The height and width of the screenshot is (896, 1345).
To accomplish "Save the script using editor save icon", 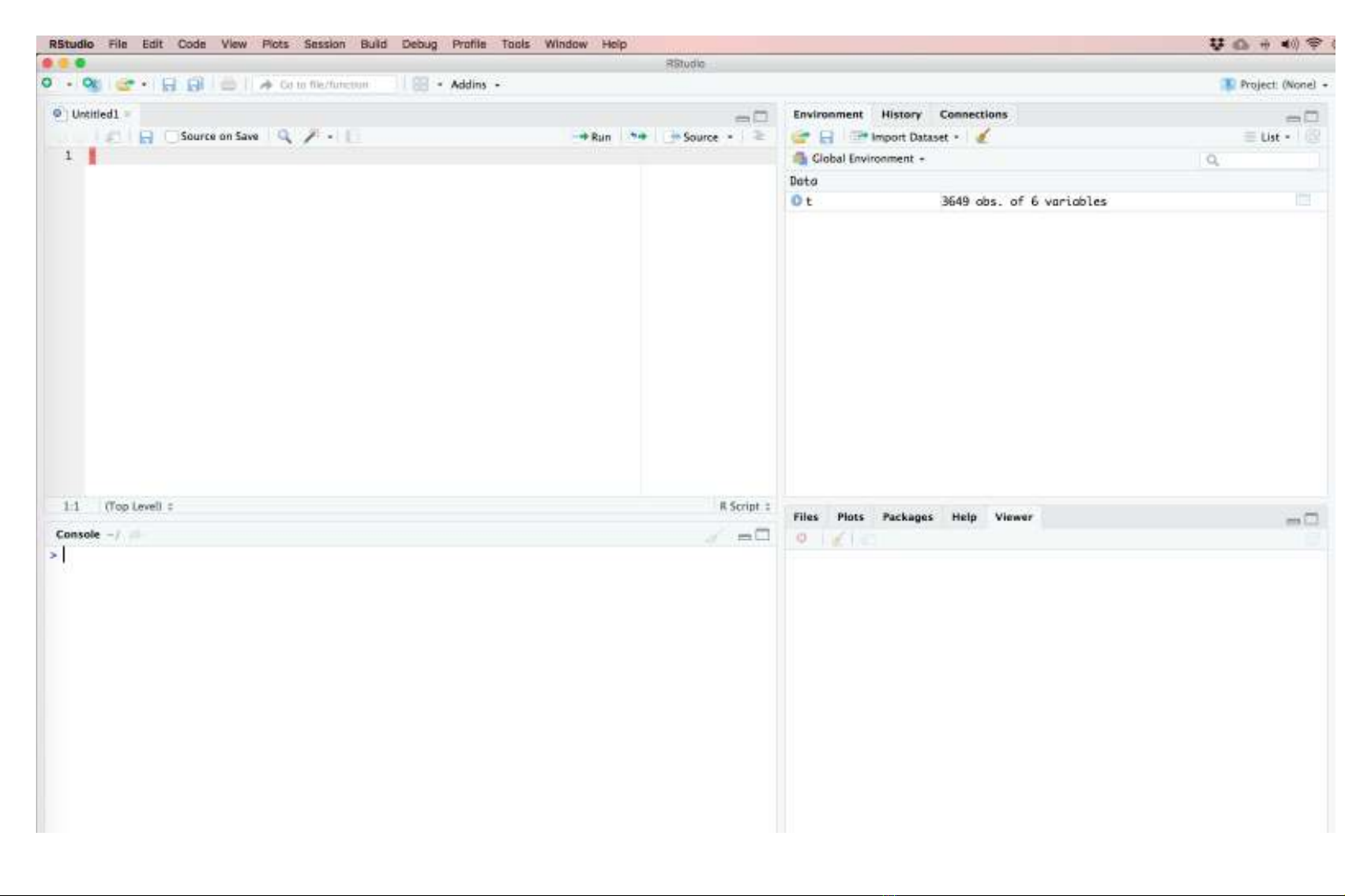I will (x=146, y=137).
